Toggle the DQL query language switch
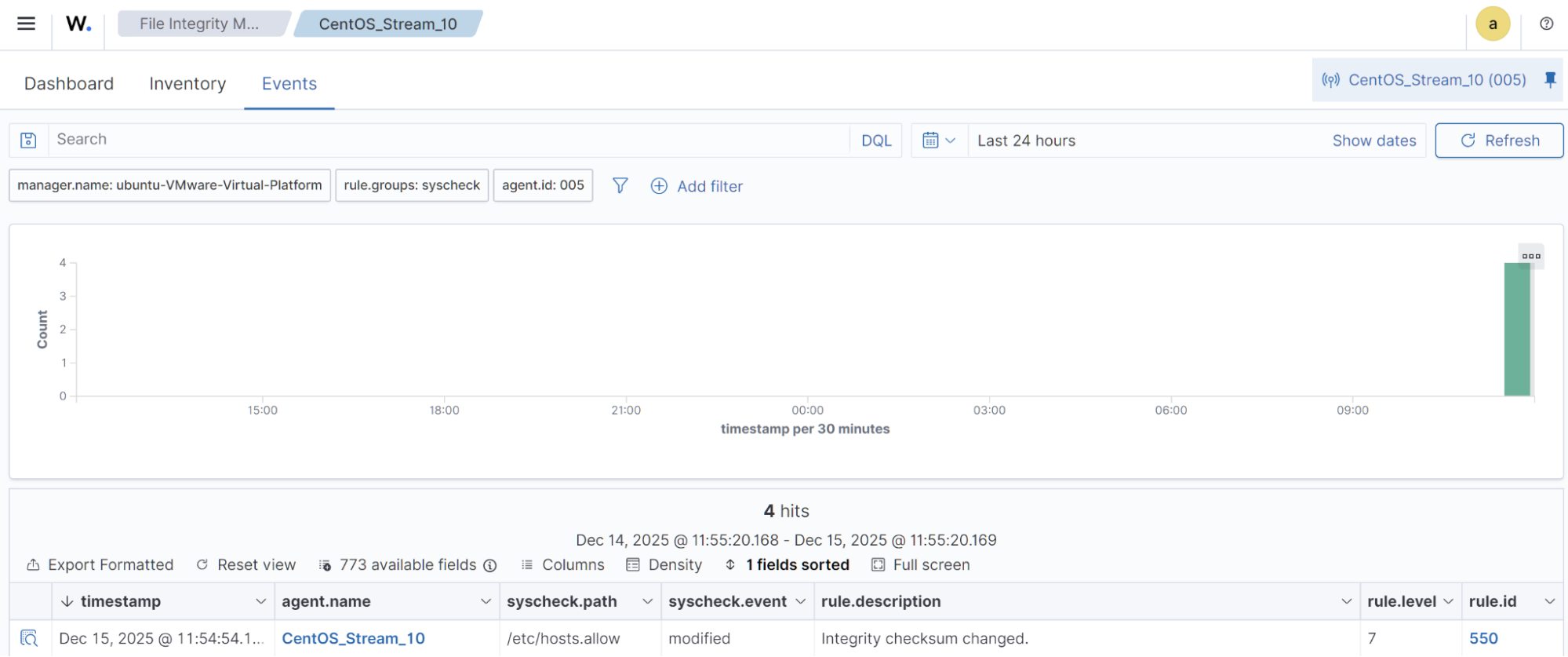The height and width of the screenshot is (657, 1568). [875, 141]
